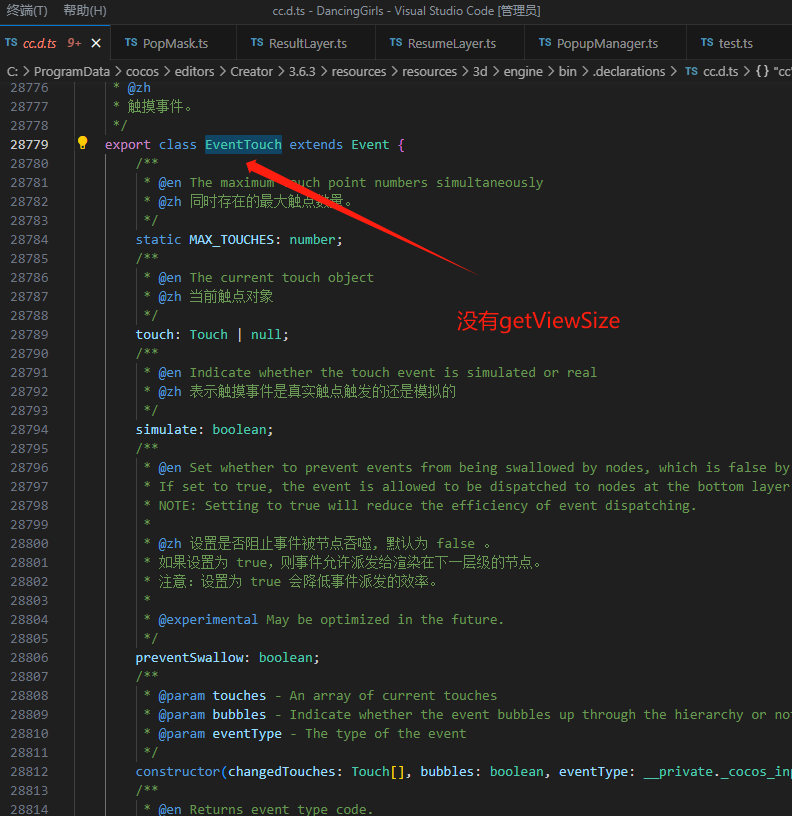Click the Event base class name

[370, 145]
